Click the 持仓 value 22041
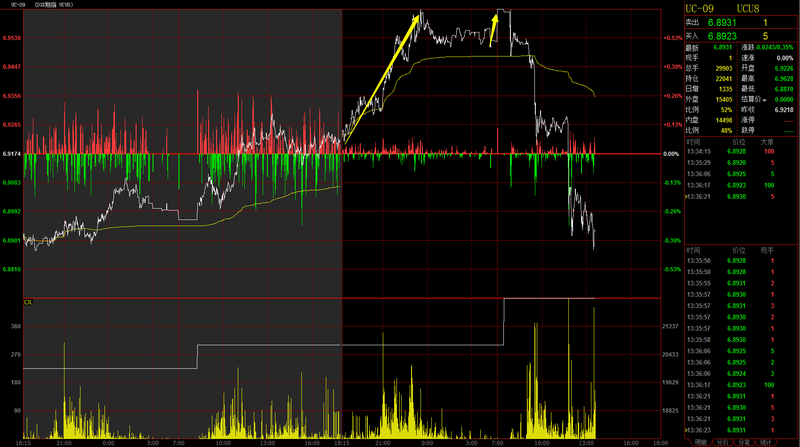Image resolution: width=800 pixels, height=447 pixels. tap(723, 79)
